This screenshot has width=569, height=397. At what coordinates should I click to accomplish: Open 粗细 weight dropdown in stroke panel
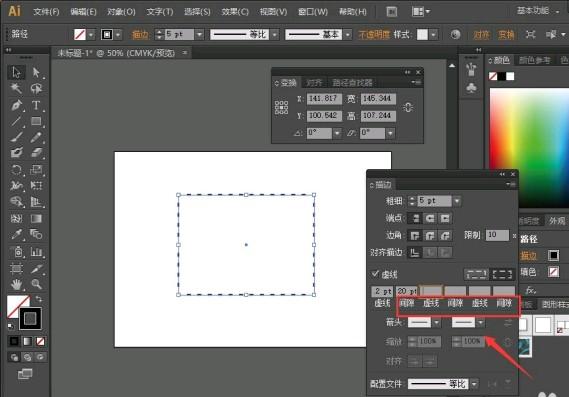point(457,201)
